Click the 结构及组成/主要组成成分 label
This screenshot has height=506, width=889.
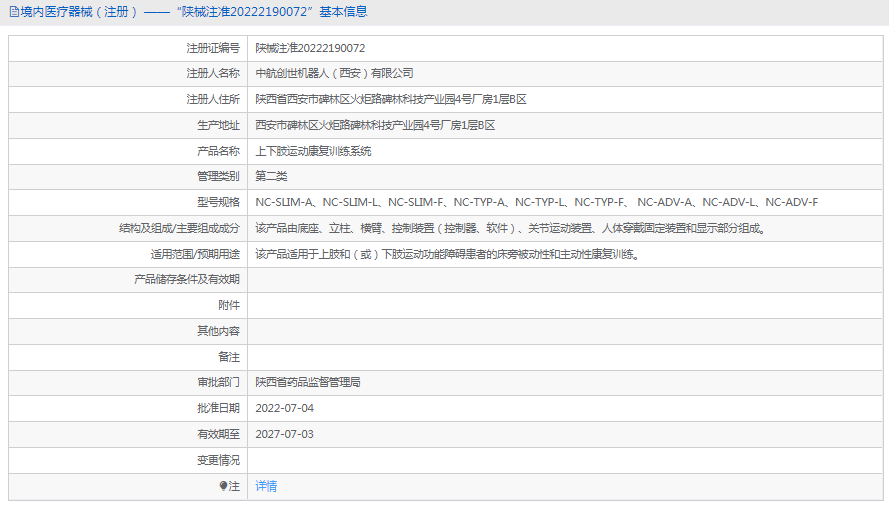pos(179,228)
